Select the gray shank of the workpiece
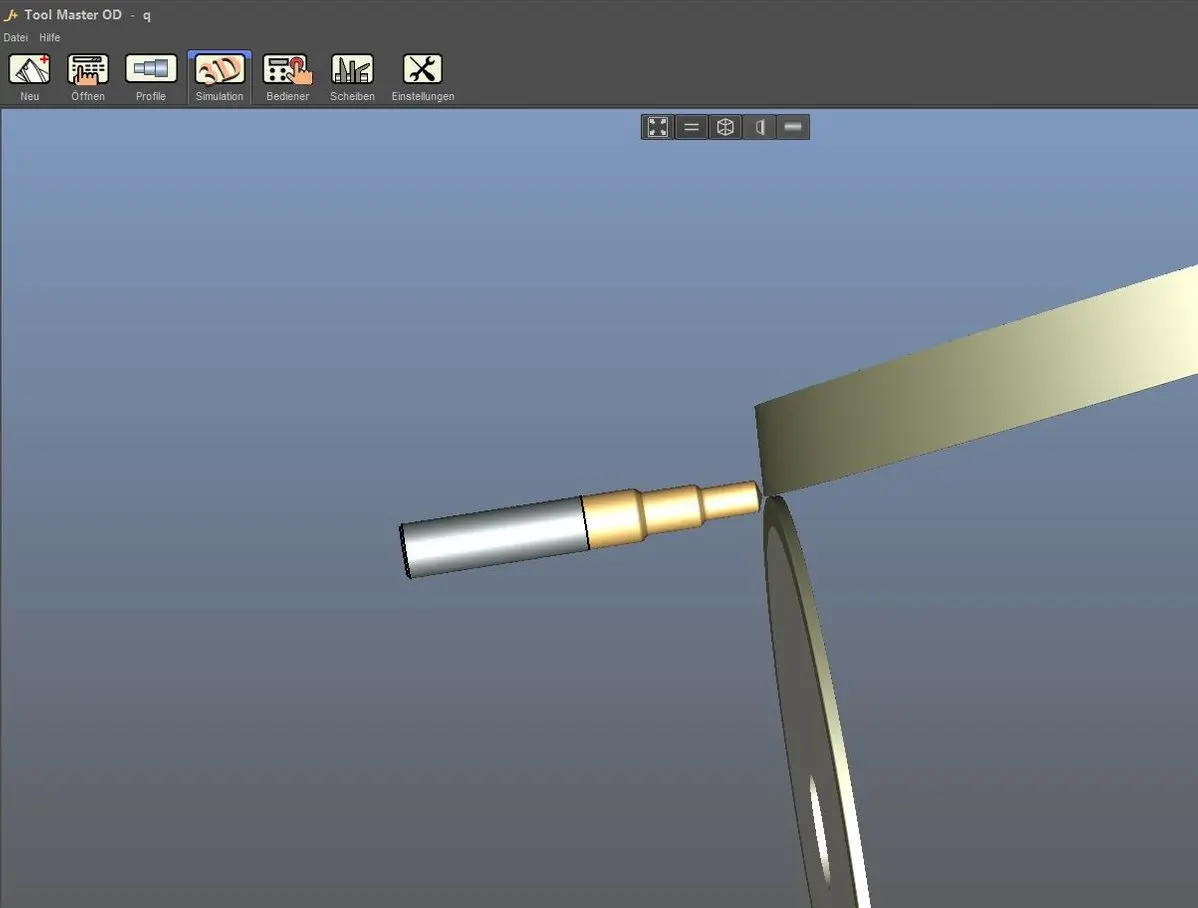 (495, 535)
